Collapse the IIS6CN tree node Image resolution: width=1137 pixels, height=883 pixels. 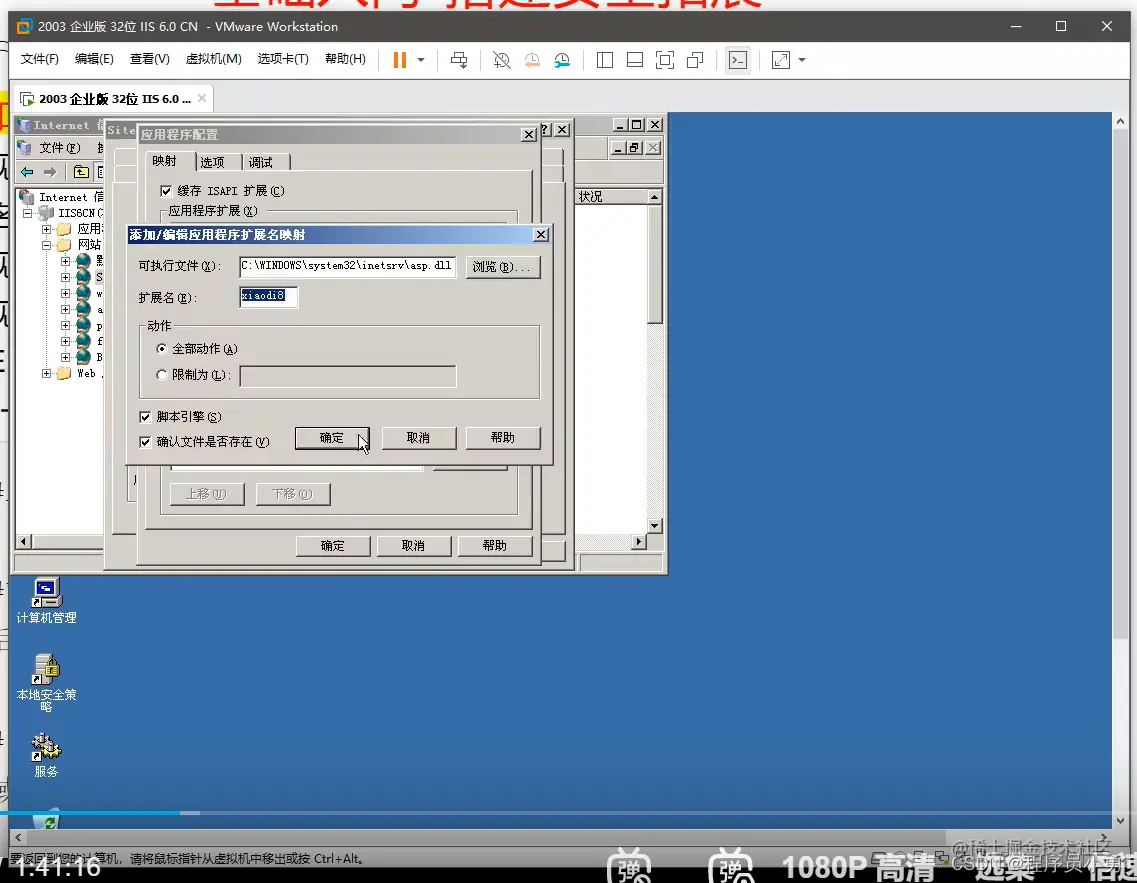[27, 213]
